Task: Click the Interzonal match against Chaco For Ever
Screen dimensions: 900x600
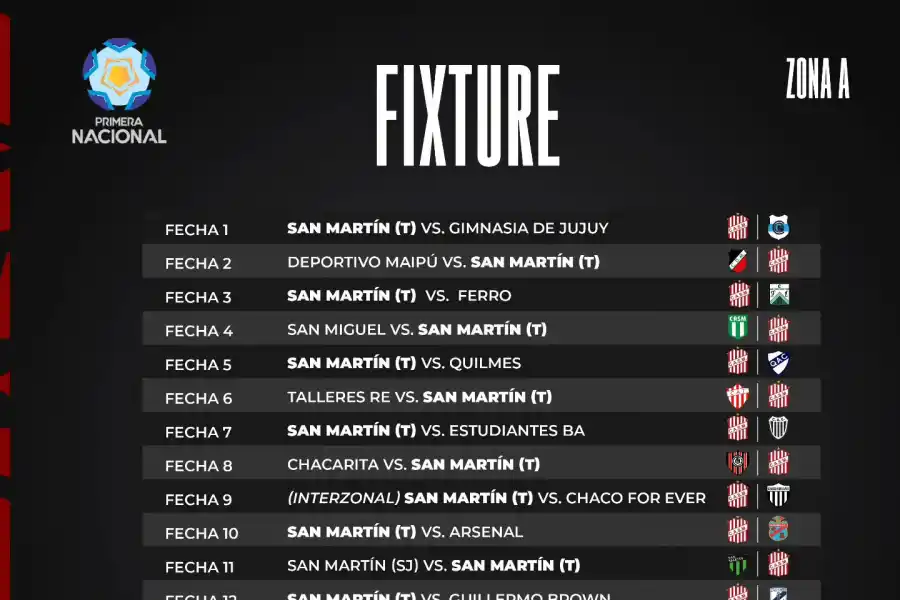Action: click(x=496, y=498)
